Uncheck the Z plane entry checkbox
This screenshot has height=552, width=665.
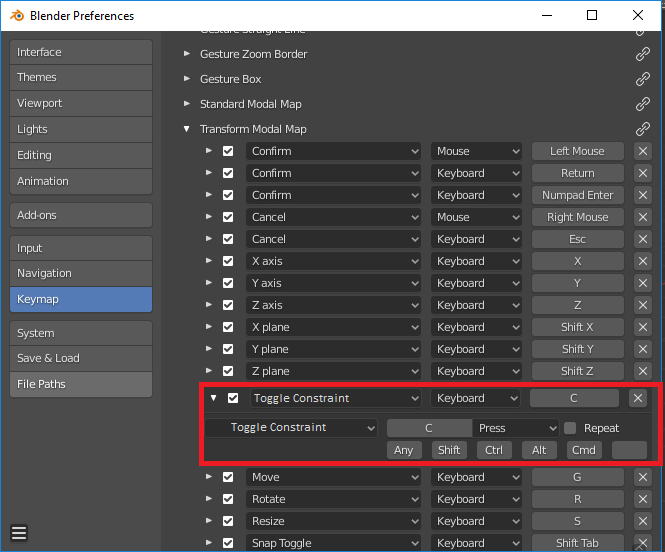tap(228, 371)
